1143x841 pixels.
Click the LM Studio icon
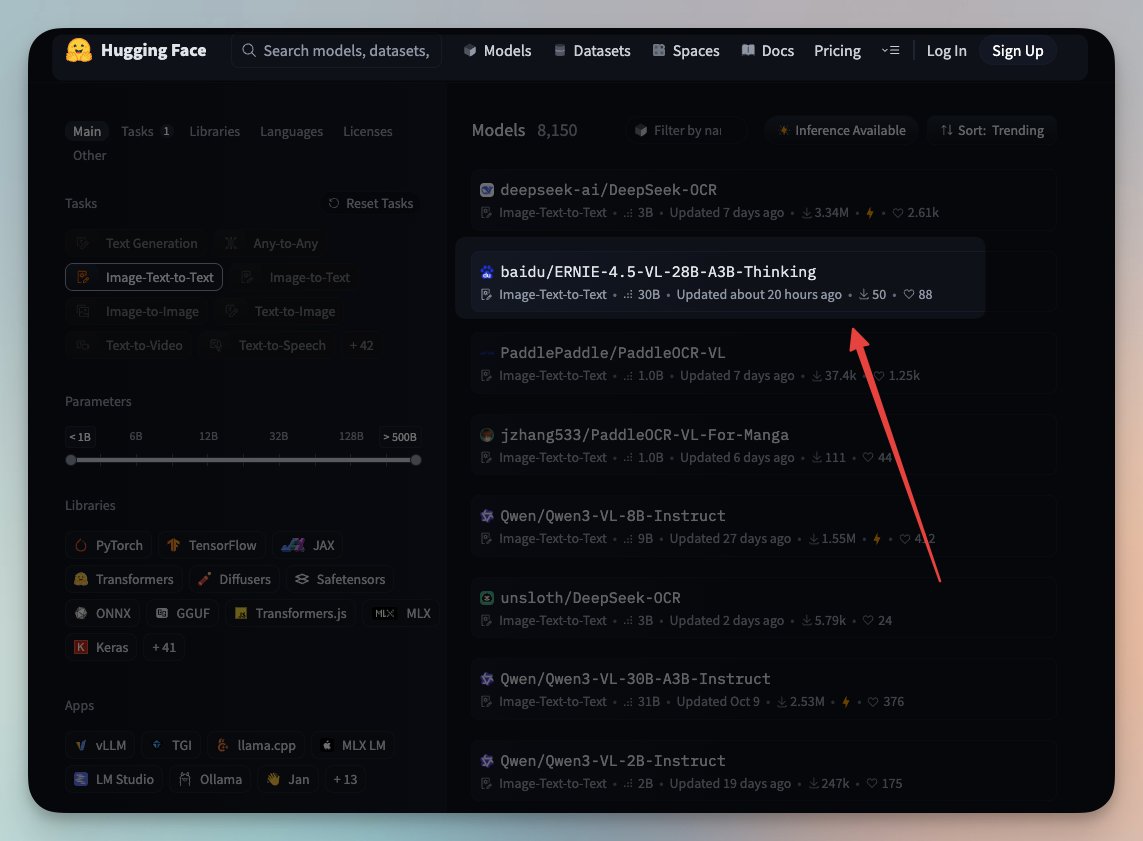(x=81, y=779)
